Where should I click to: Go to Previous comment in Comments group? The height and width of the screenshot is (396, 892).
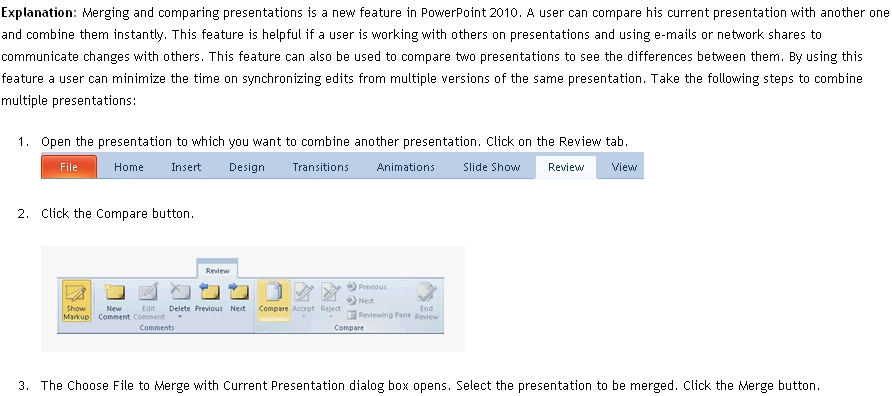[x=209, y=298]
